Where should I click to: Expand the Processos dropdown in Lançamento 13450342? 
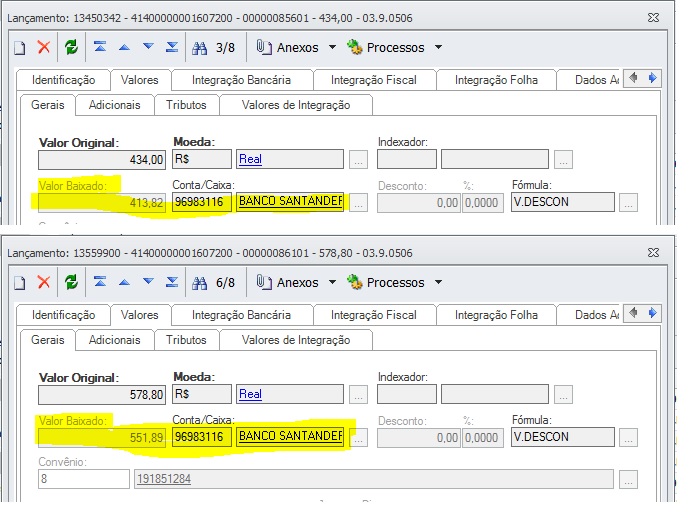point(438,48)
